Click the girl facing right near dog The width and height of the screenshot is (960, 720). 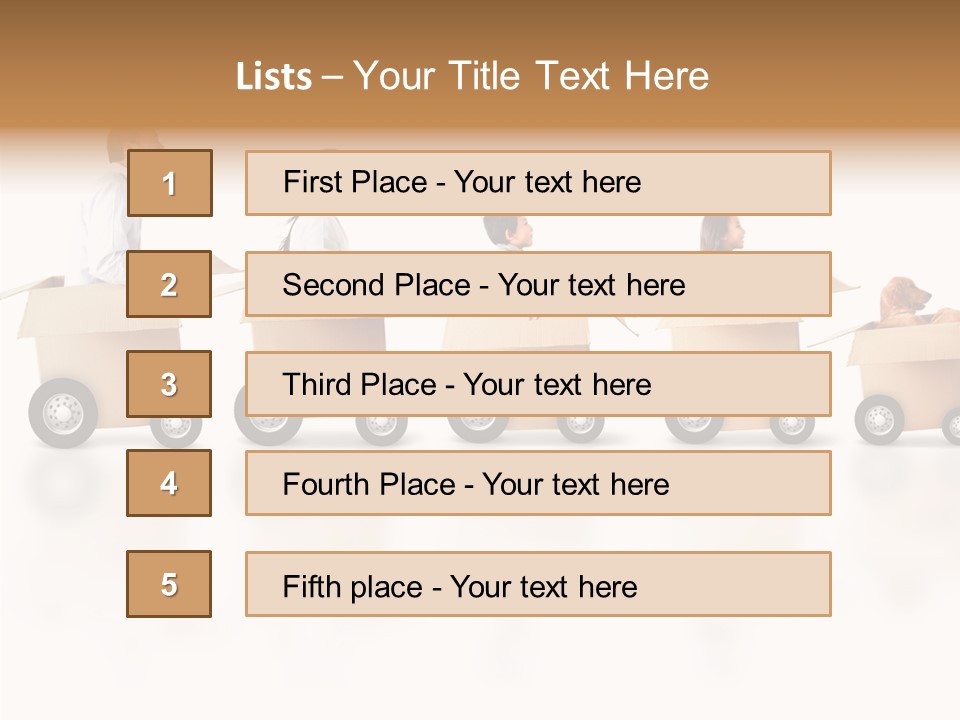723,233
